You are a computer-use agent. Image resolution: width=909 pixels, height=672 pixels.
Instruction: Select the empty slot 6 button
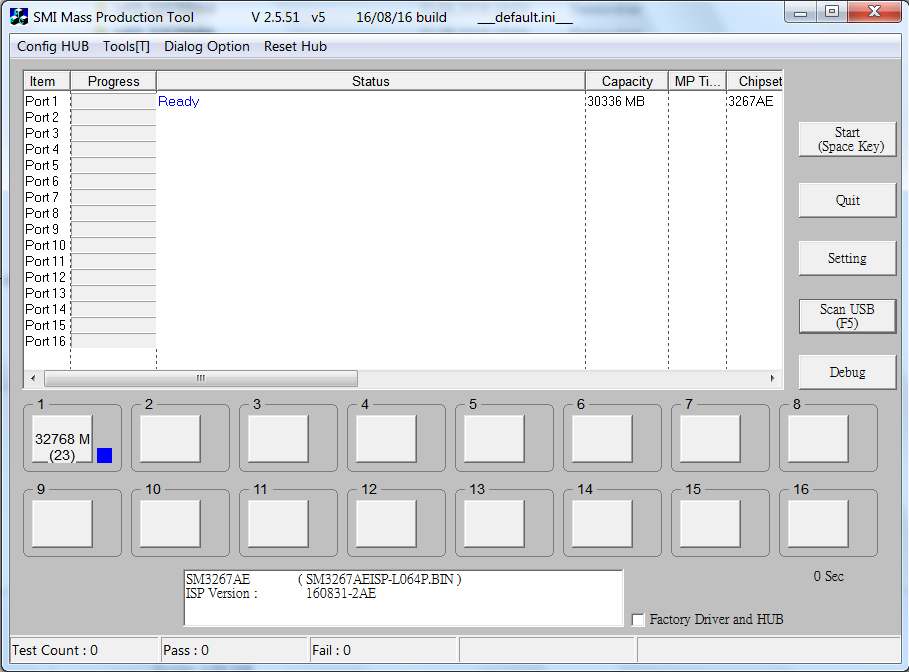coord(602,439)
